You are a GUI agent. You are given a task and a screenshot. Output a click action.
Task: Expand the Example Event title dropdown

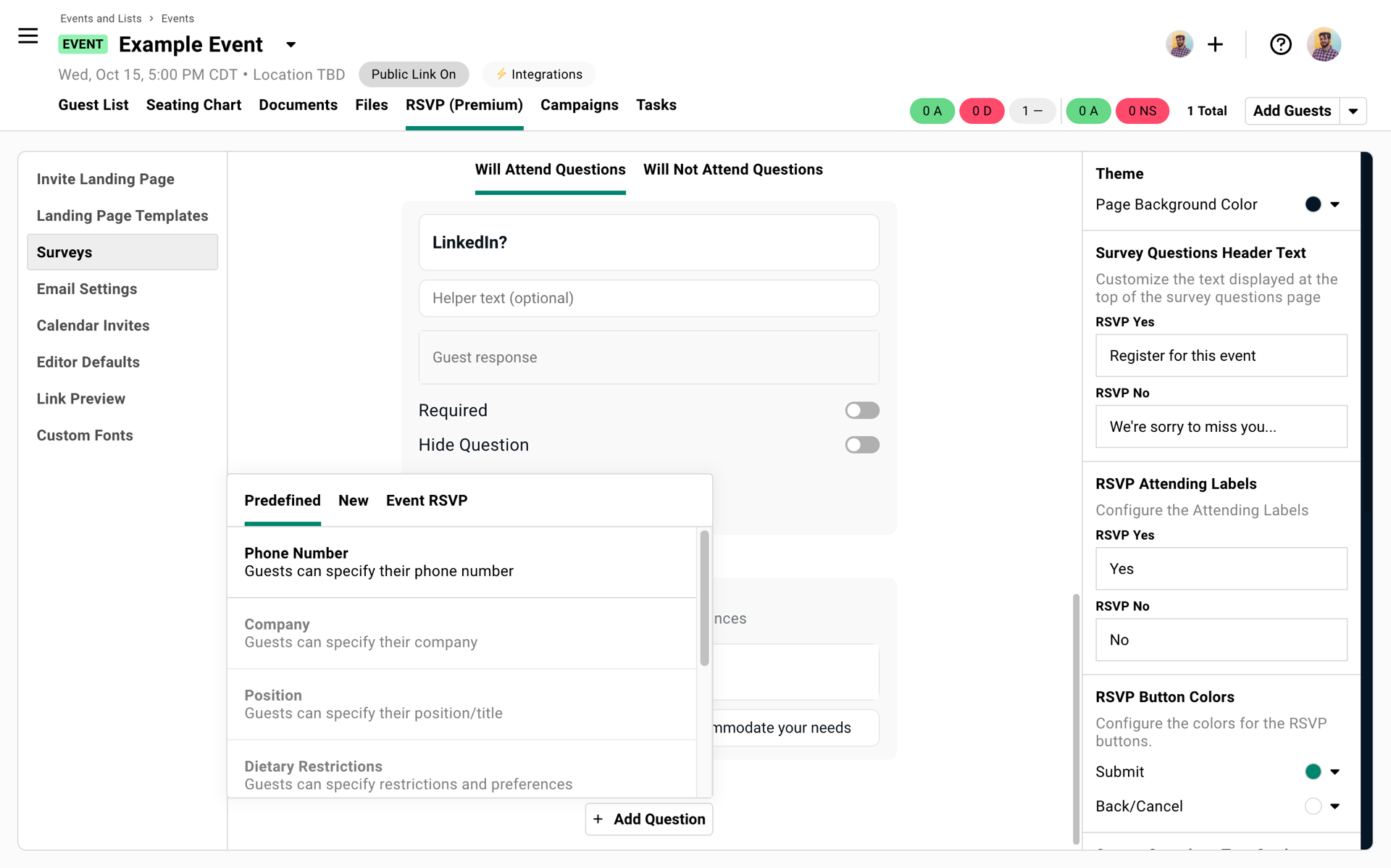(291, 45)
